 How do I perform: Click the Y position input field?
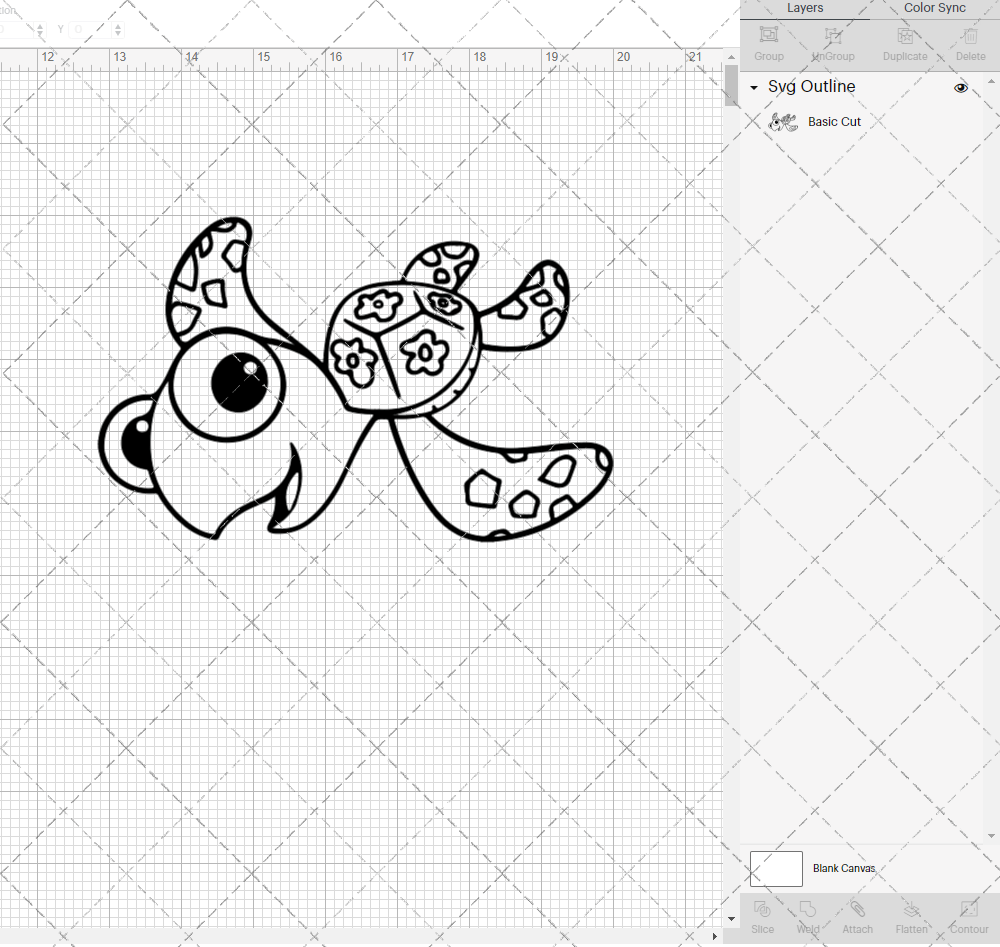(x=90, y=29)
